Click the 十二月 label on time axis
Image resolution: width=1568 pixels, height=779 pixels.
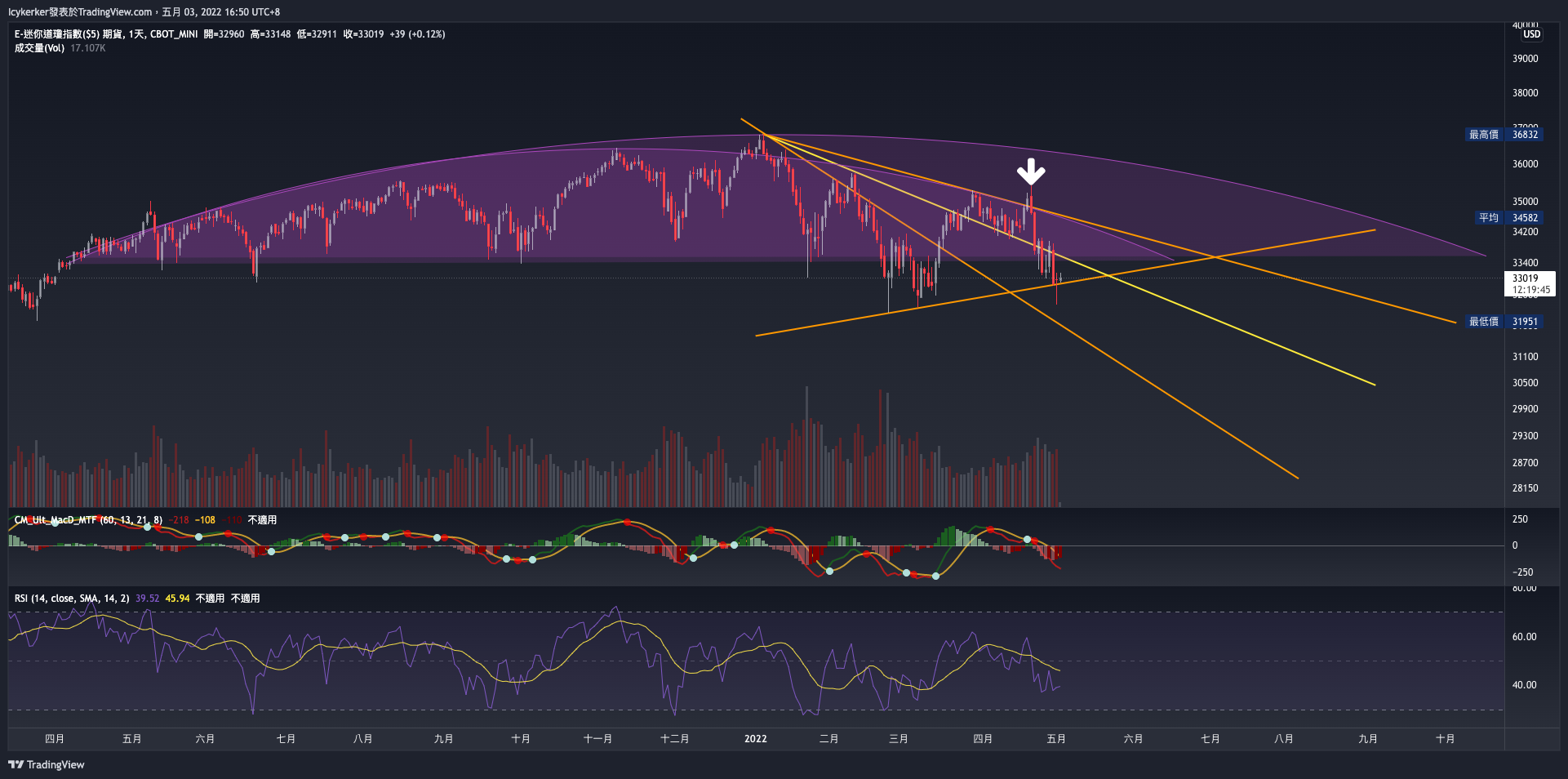pos(674,739)
